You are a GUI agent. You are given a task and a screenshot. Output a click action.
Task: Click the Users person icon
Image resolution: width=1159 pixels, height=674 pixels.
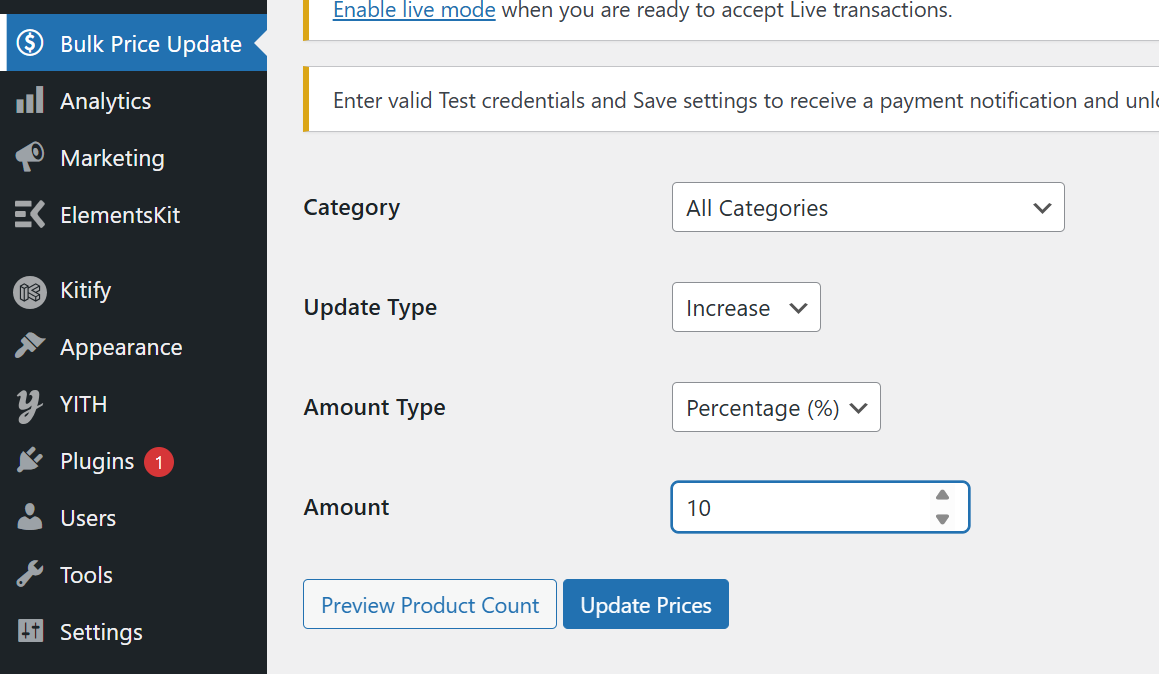[x=30, y=518]
